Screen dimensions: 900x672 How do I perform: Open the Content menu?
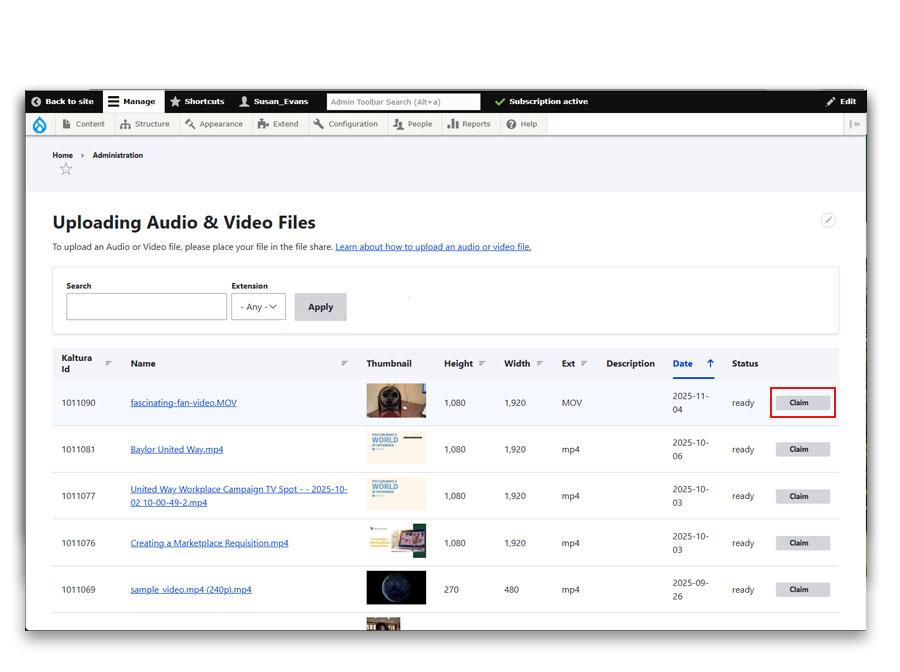pyautogui.click(x=84, y=124)
